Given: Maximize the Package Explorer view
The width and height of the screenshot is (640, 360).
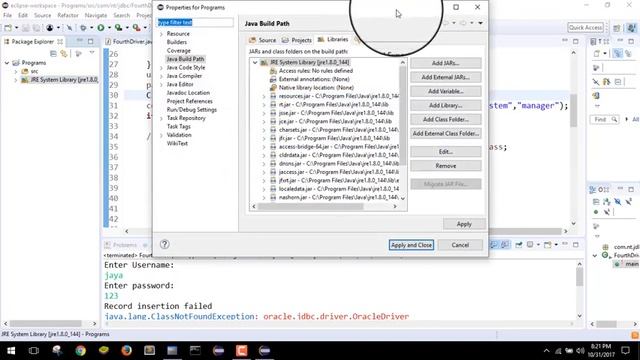Looking at the screenshot, I should [91, 41].
